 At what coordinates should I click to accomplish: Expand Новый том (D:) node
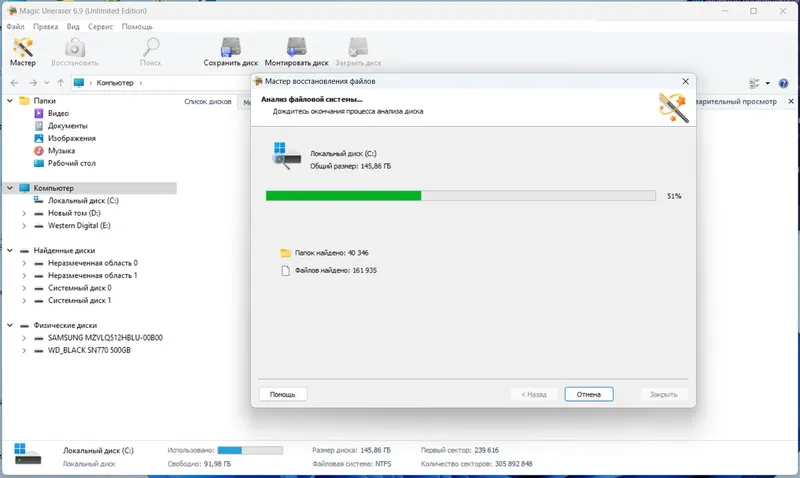tap(24, 213)
